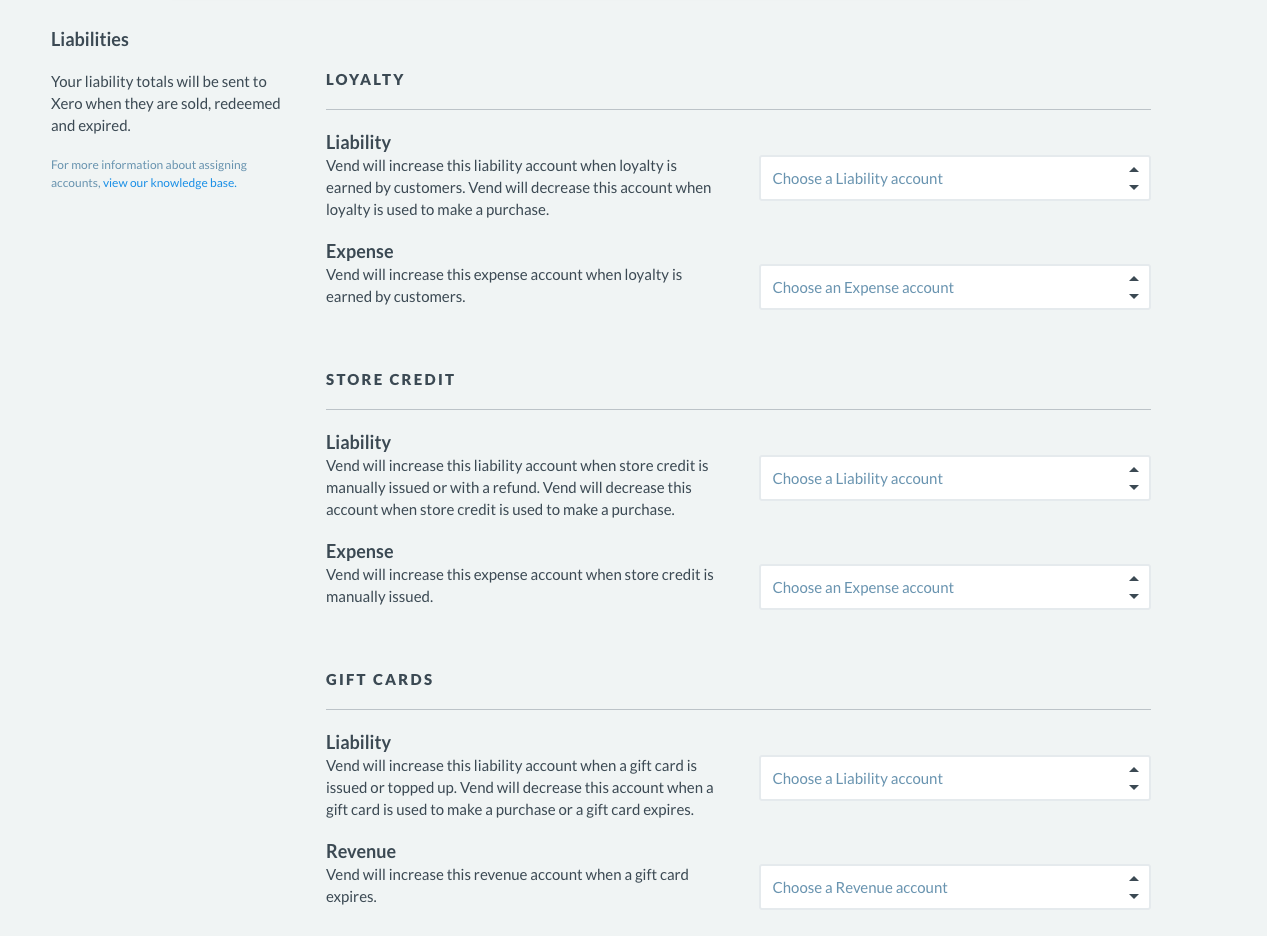Click the GIFT CARDS section heading
This screenshot has width=1267, height=936.
pos(380,679)
